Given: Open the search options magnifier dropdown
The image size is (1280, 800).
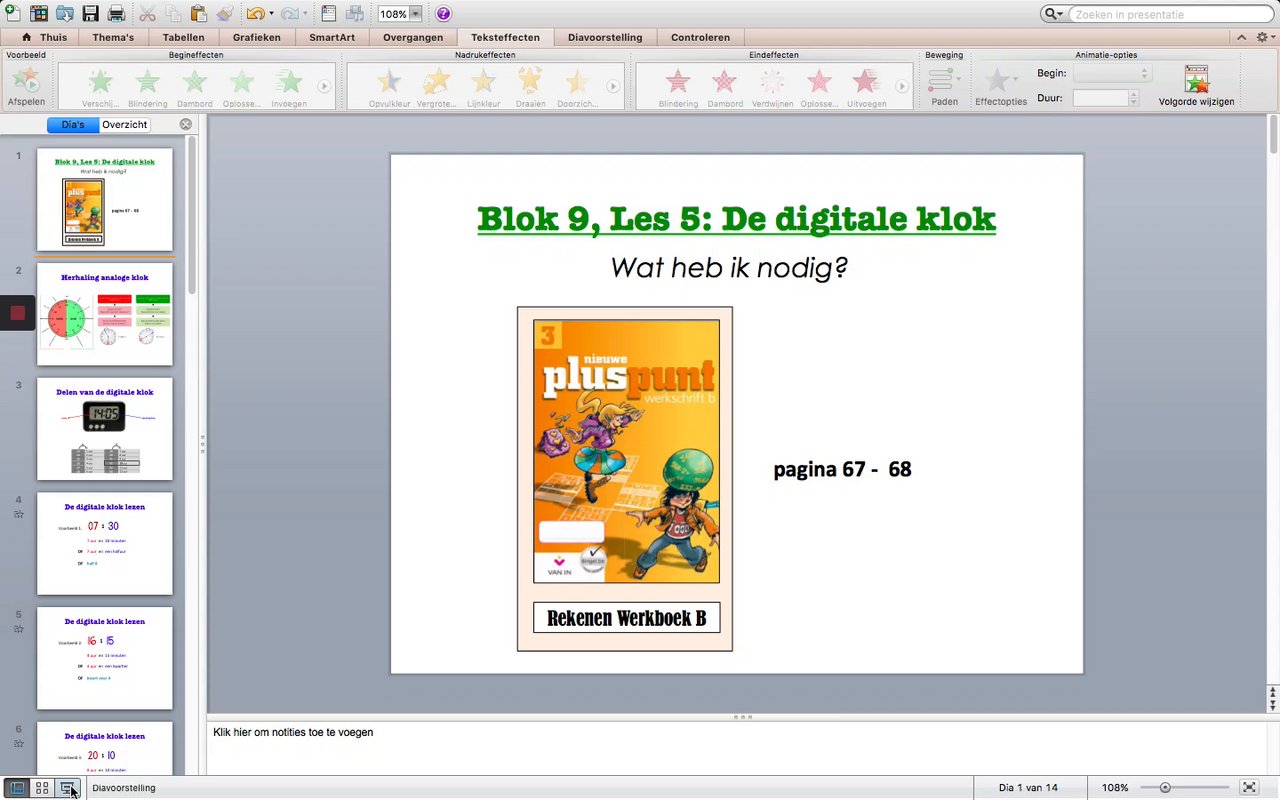Looking at the screenshot, I should tap(1054, 14).
